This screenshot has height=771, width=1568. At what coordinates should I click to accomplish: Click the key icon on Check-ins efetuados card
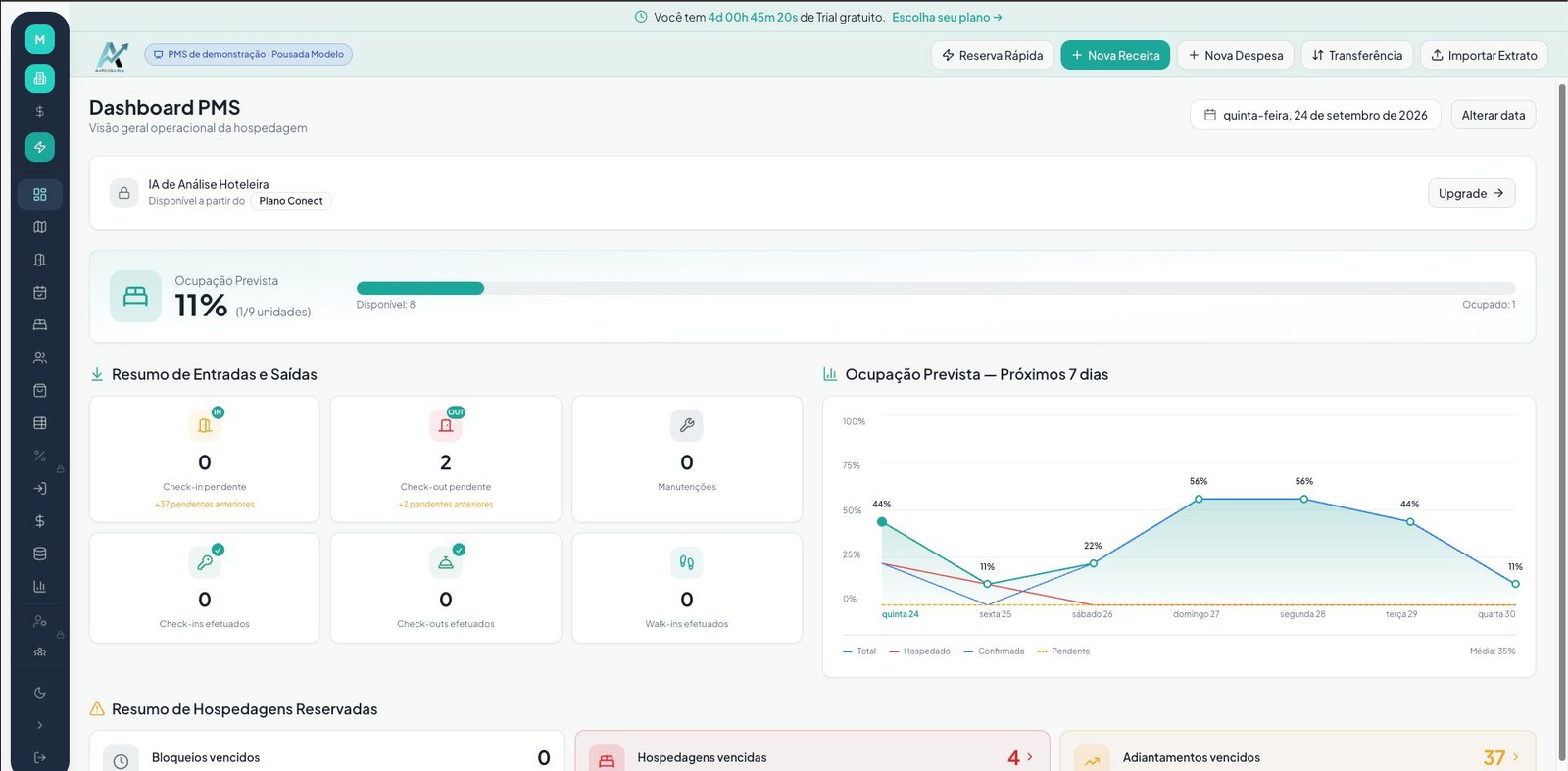click(205, 562)
